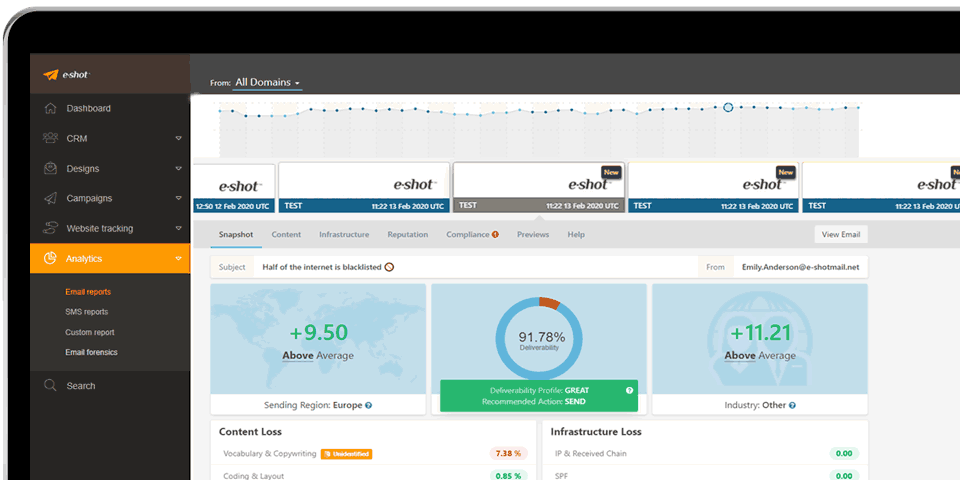
Task: Click the Compliance warning badge icon
Action: tap(495, 234)
